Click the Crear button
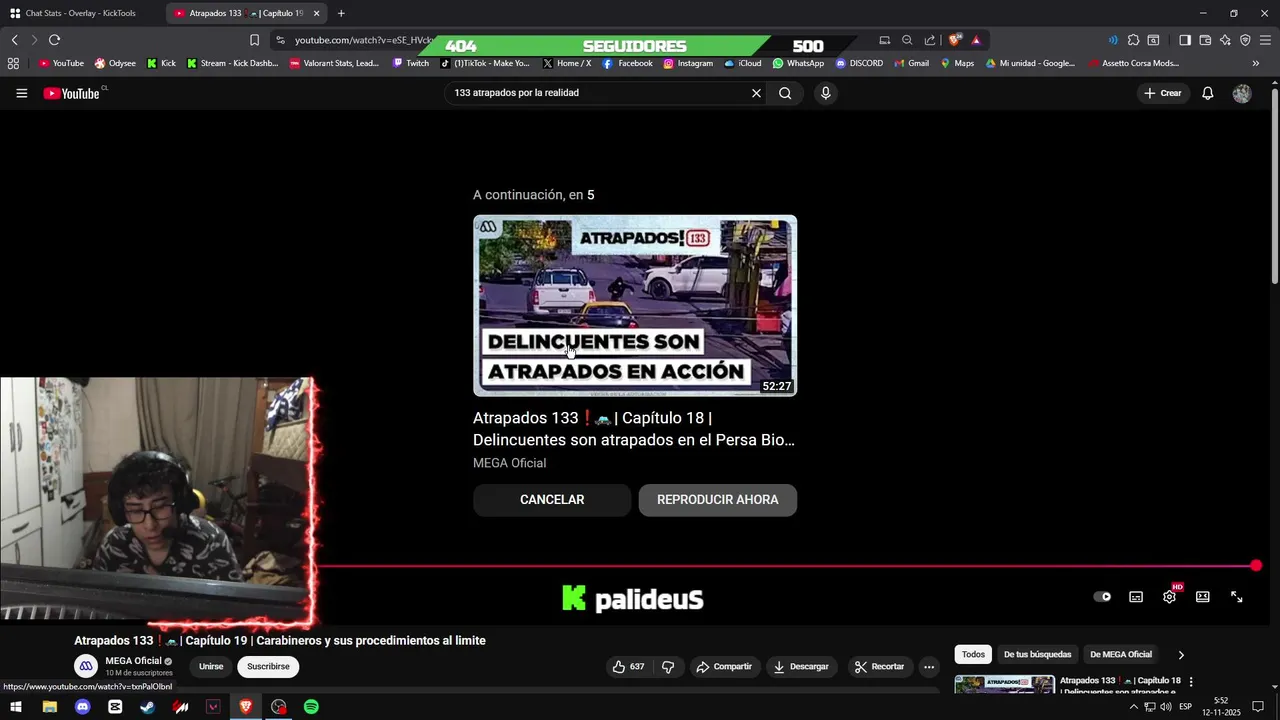The image size is (1280, 720). point(1163,93)
